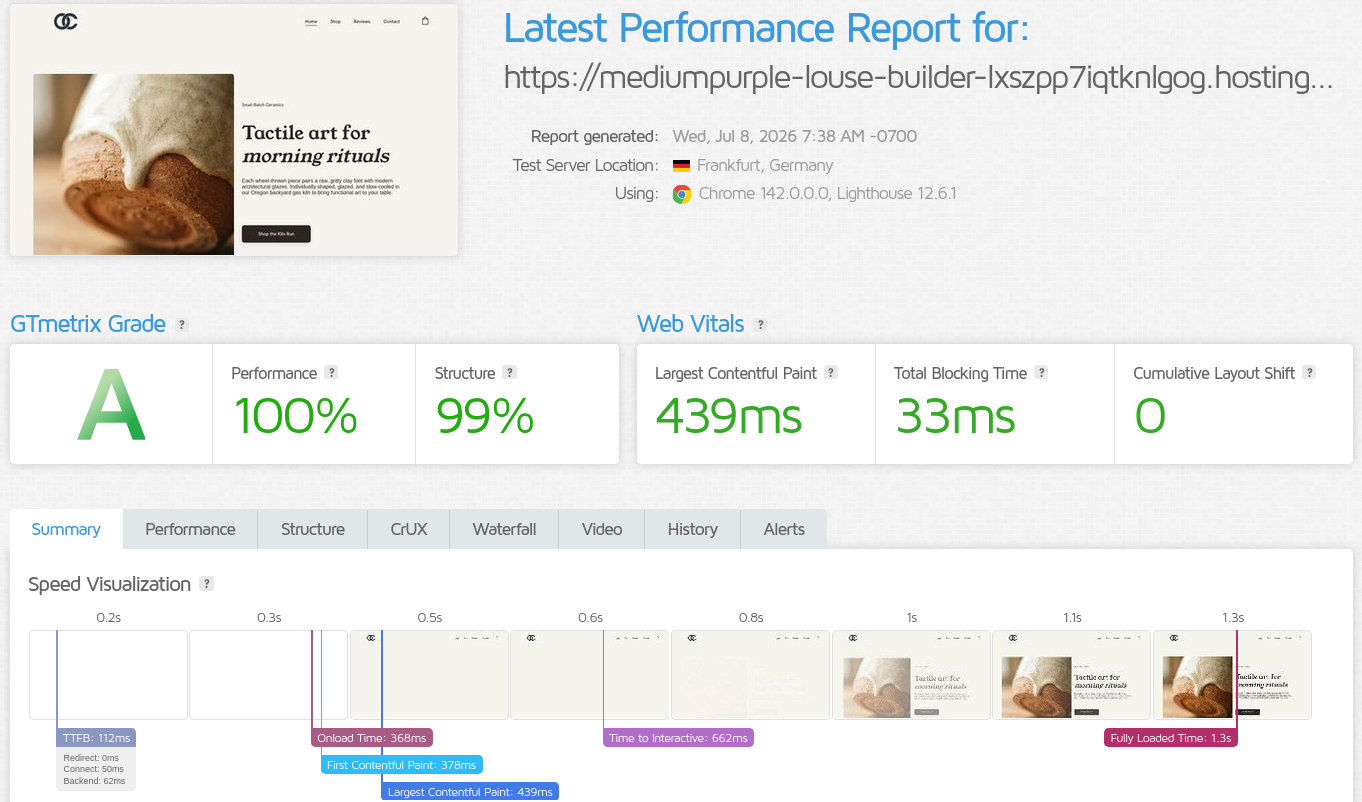
Task: Click the First Contentful Paint: 378ms marker
Action: click(x=402, y=765)
